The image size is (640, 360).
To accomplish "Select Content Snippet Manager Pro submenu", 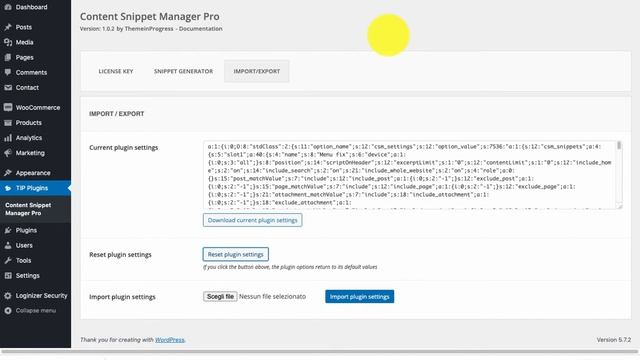I will point(28,209).
